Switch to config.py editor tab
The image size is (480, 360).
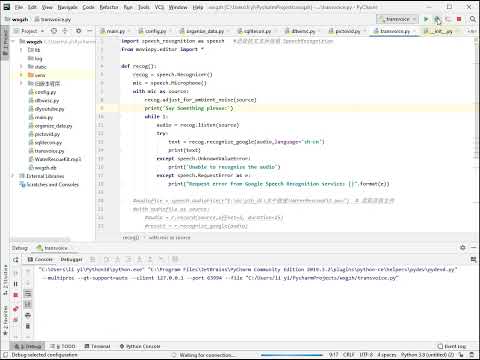155,31
